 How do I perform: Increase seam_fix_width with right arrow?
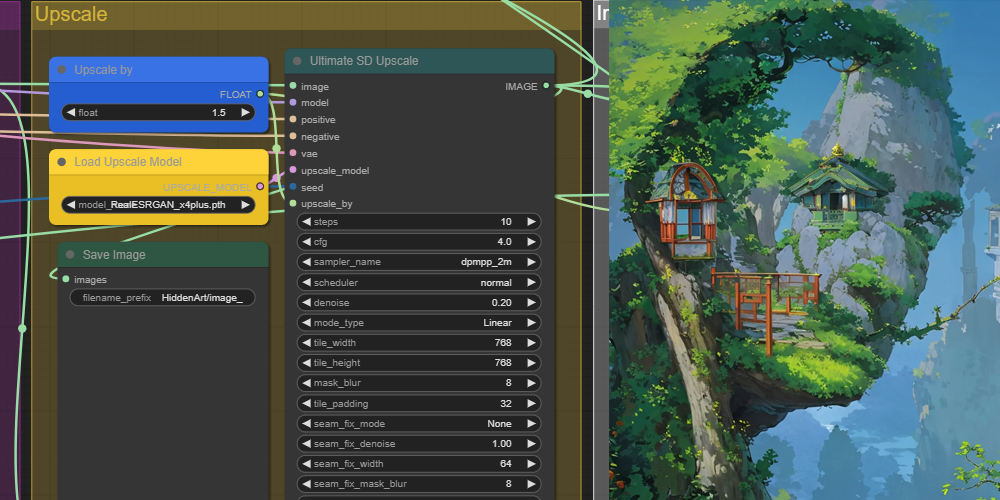coord(531,464)
